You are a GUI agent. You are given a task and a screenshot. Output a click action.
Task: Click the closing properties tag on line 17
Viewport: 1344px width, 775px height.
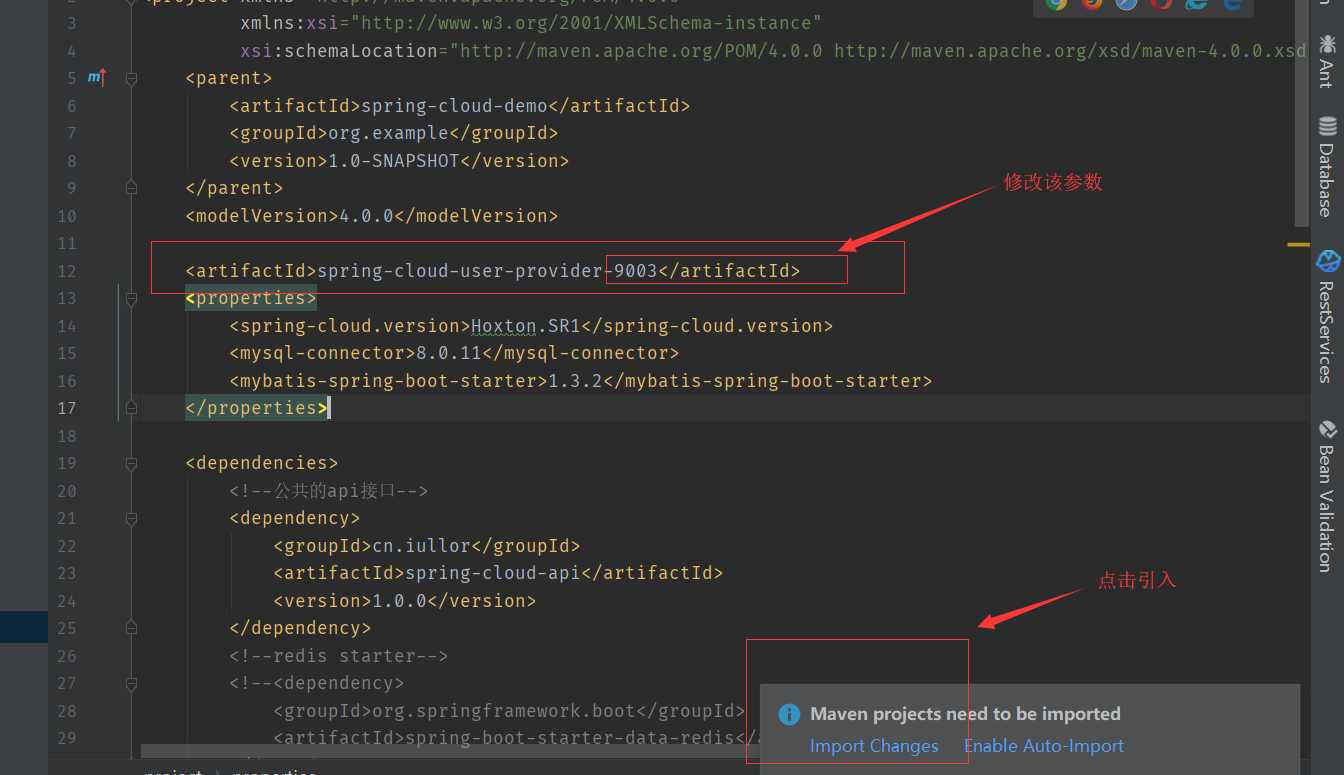pos(256,408)
